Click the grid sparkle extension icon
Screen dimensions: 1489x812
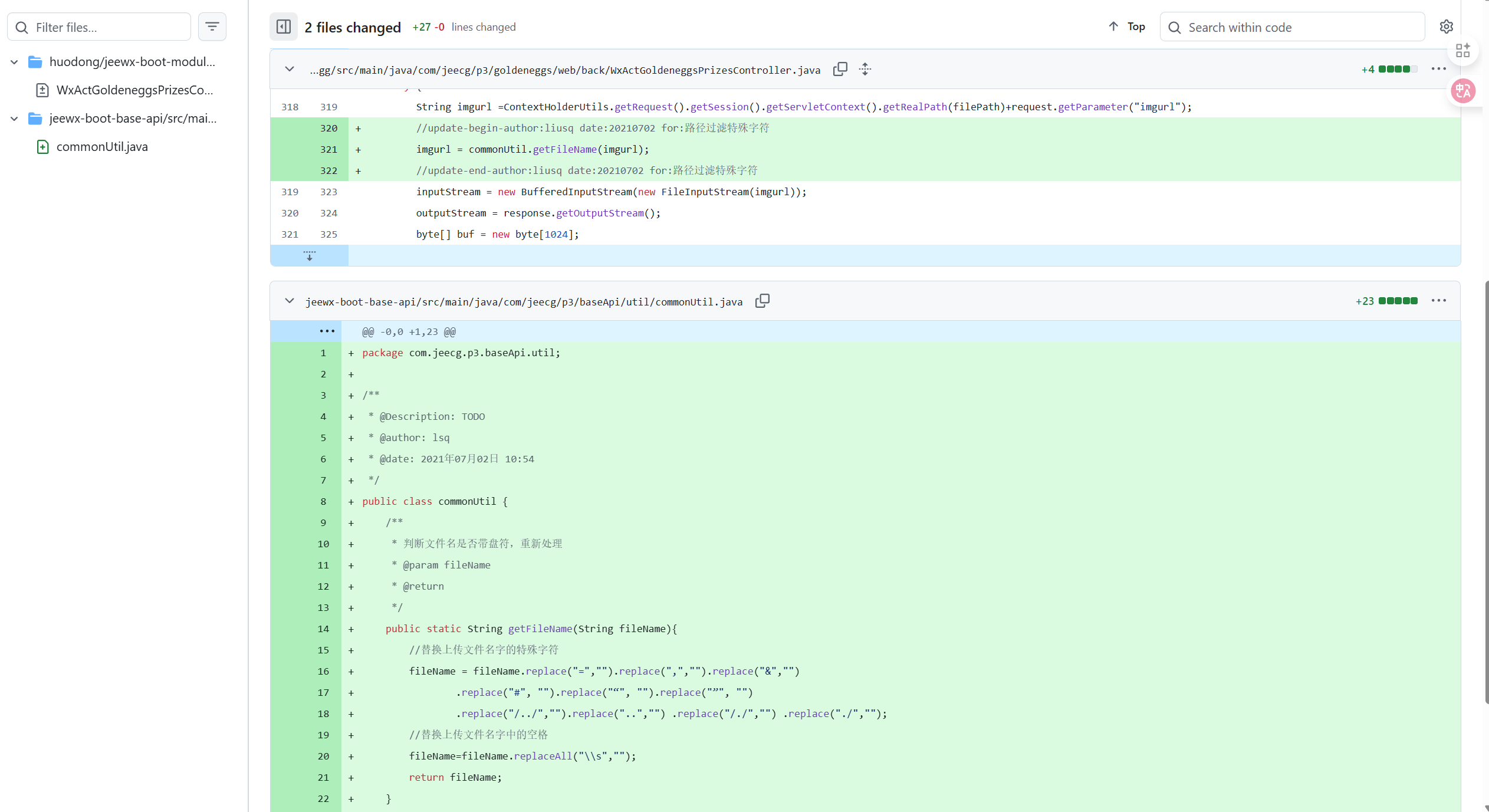1463,51
